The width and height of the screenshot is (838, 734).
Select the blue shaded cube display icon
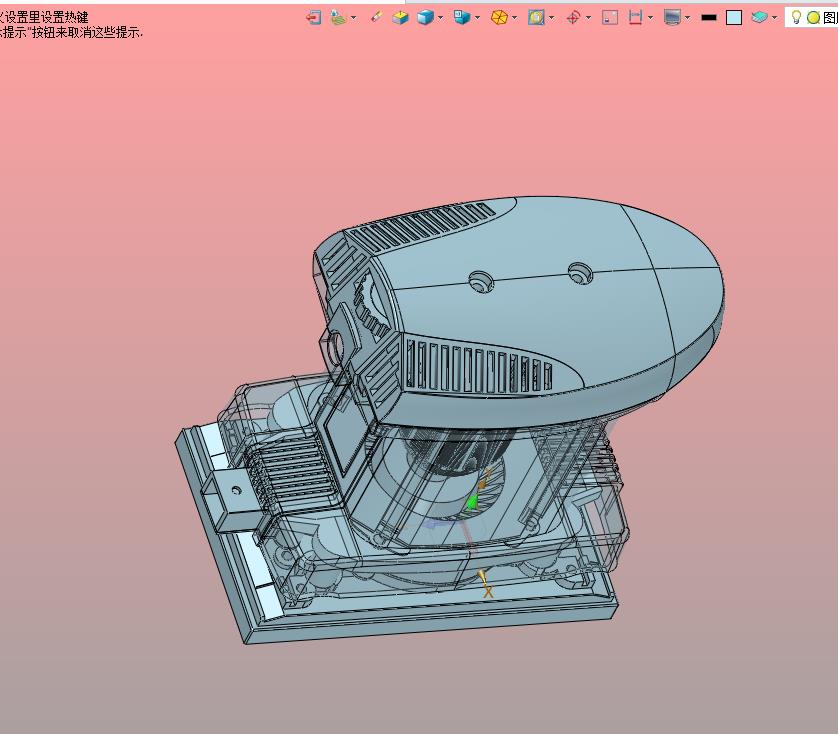(425, 18)
